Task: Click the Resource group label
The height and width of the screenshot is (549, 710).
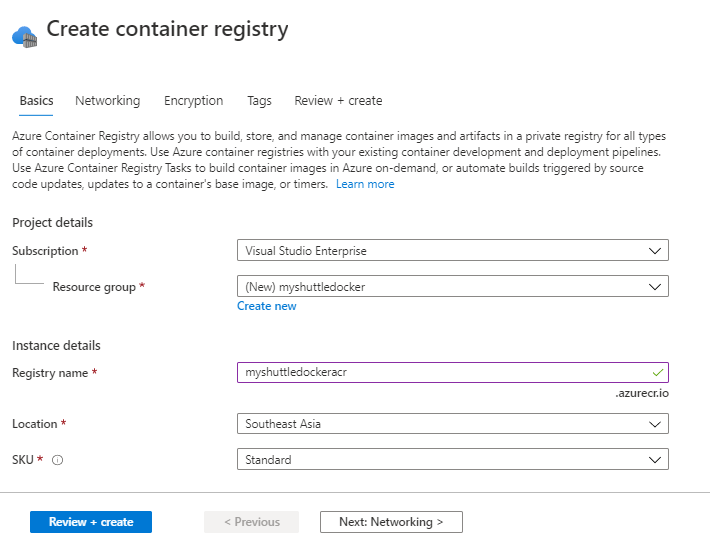Action: (94, 287)
